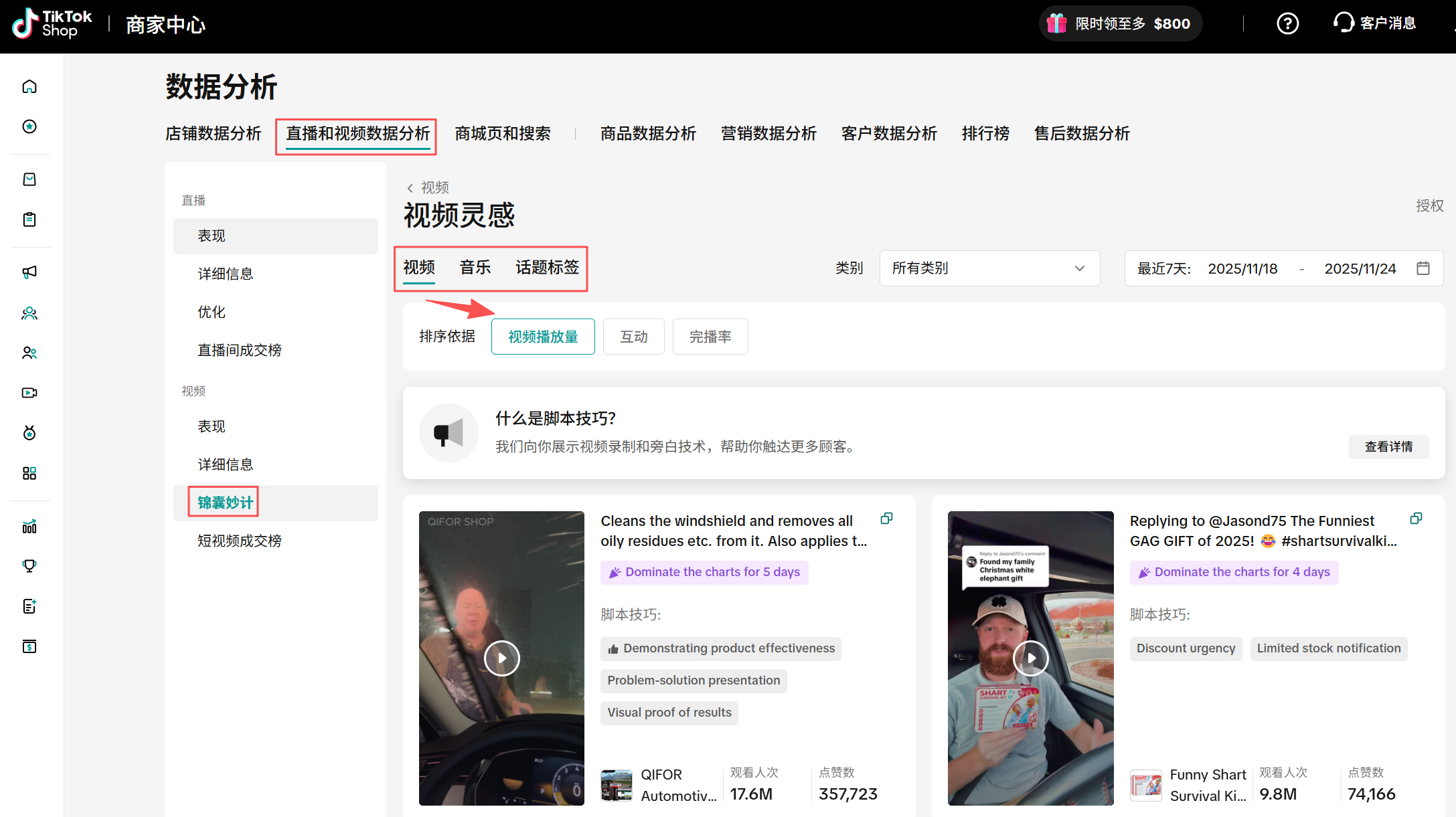Open the 客户数据分析 tab
Screen dimensions: 1456x817
(x=889, y=134)
